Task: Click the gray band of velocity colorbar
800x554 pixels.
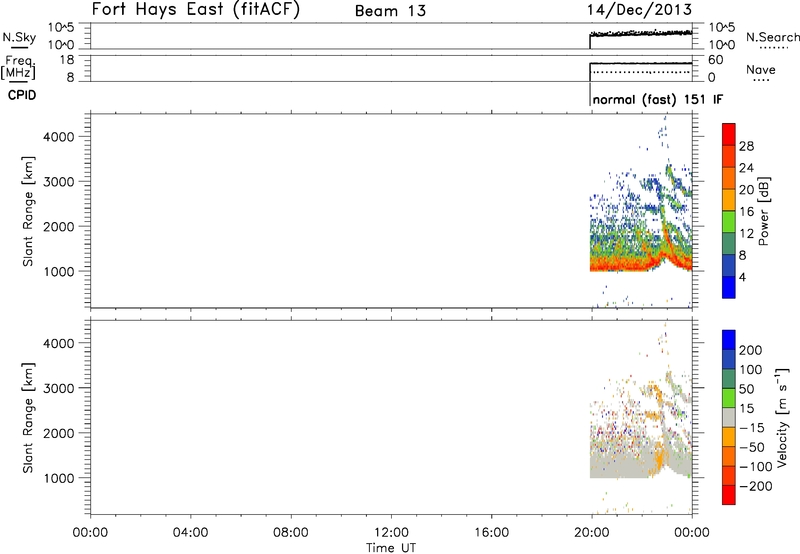Action: click(x=729, y=417)
